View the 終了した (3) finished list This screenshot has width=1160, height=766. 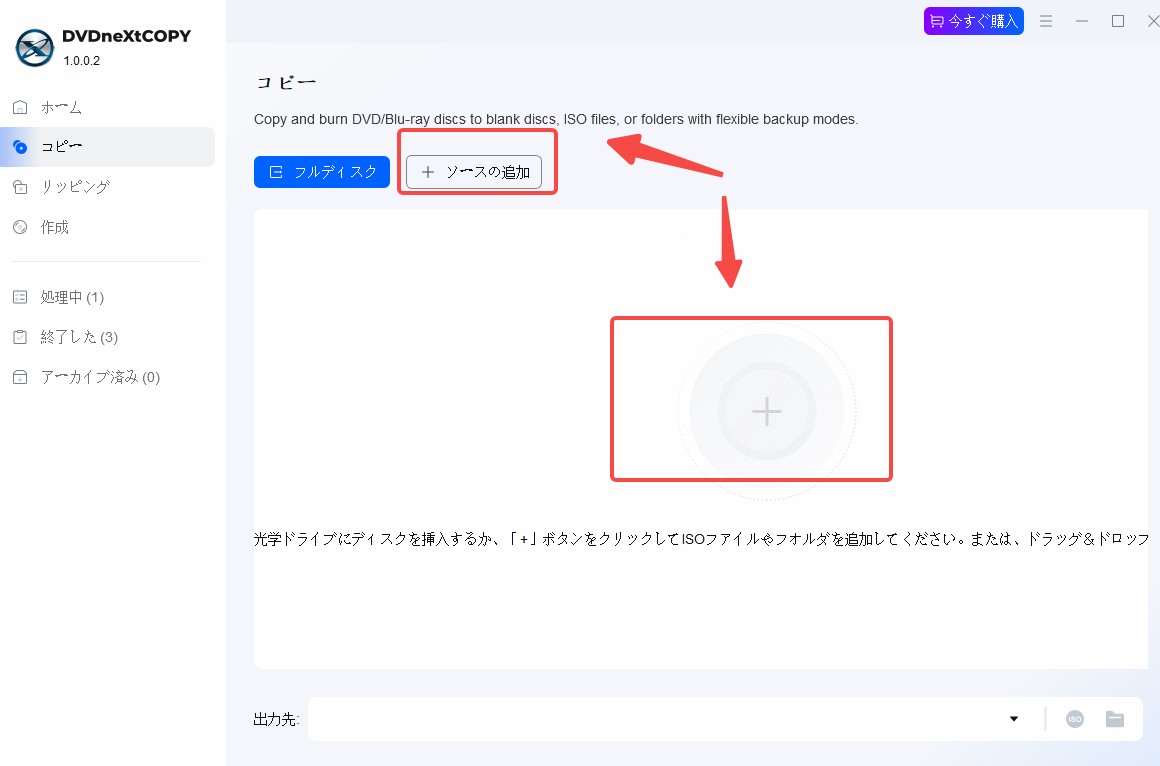coord(65,337)
